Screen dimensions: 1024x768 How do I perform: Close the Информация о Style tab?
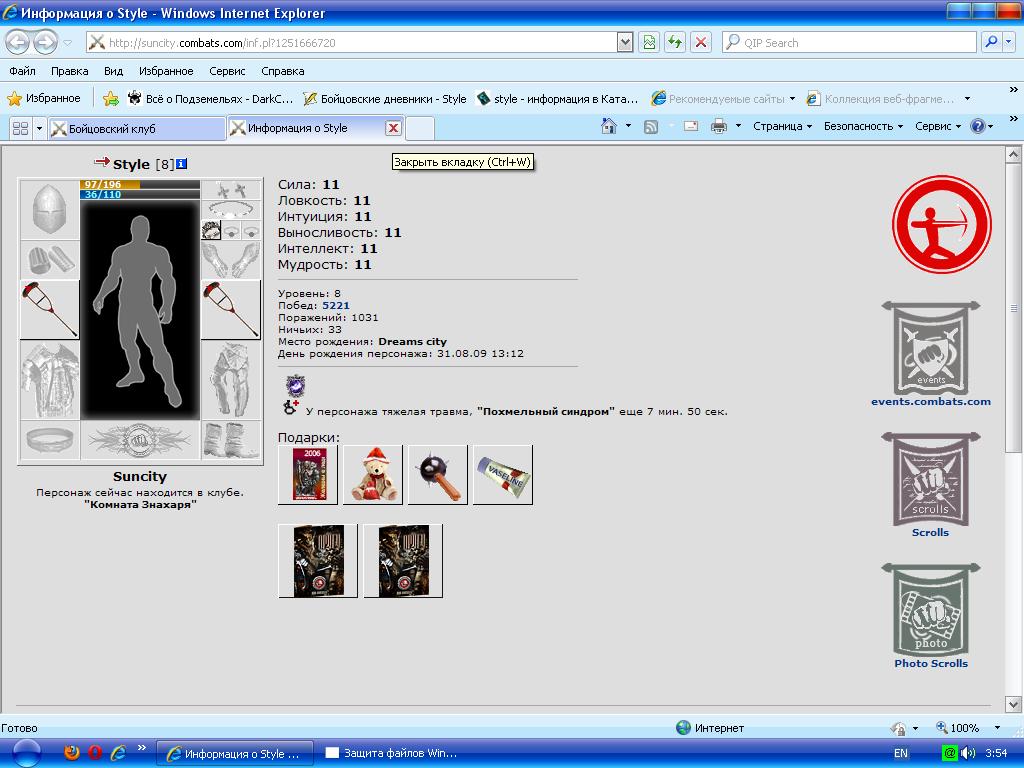(x=393, y=128)
